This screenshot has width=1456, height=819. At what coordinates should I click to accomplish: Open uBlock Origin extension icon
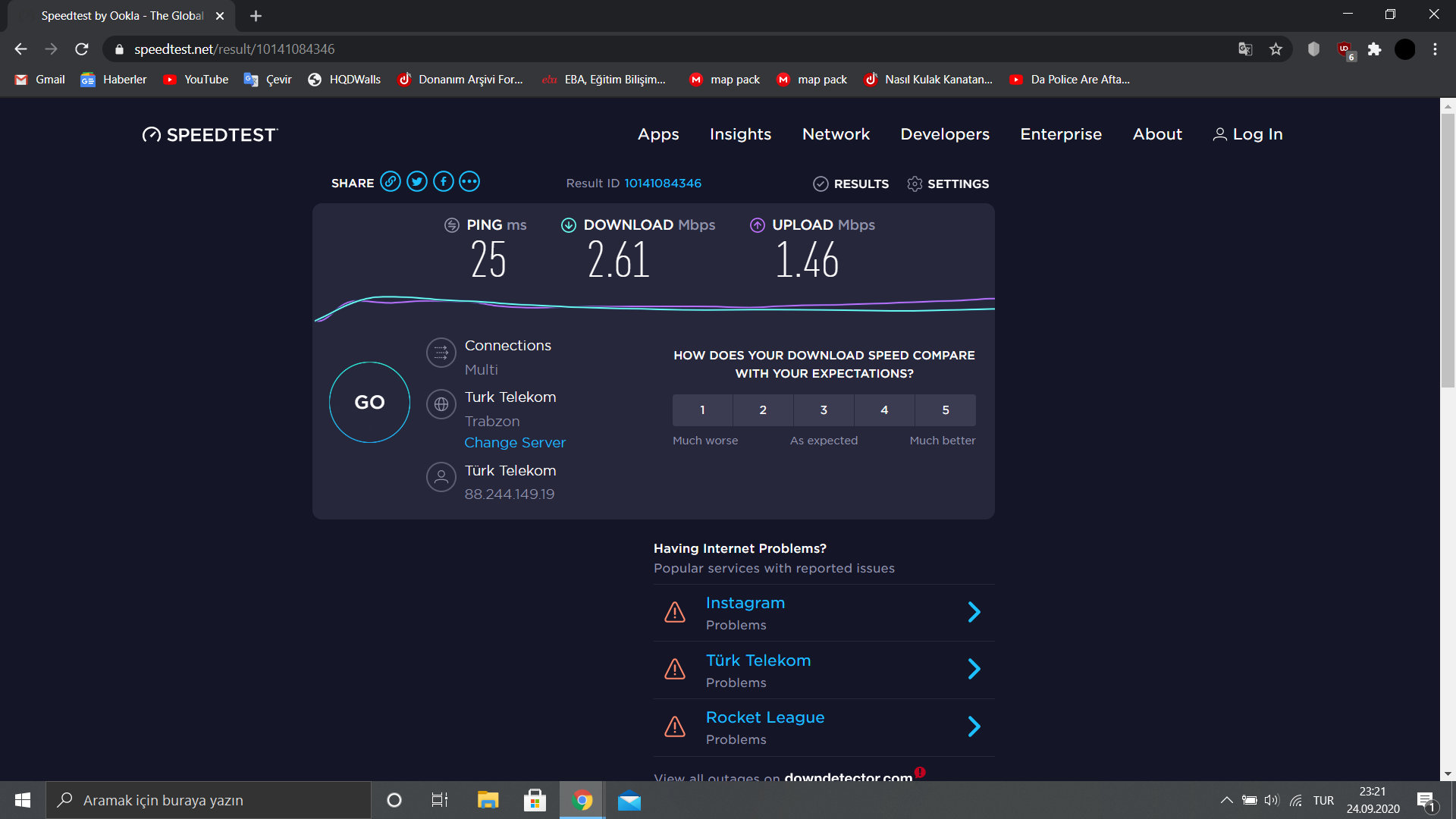tap(1345, 49)
